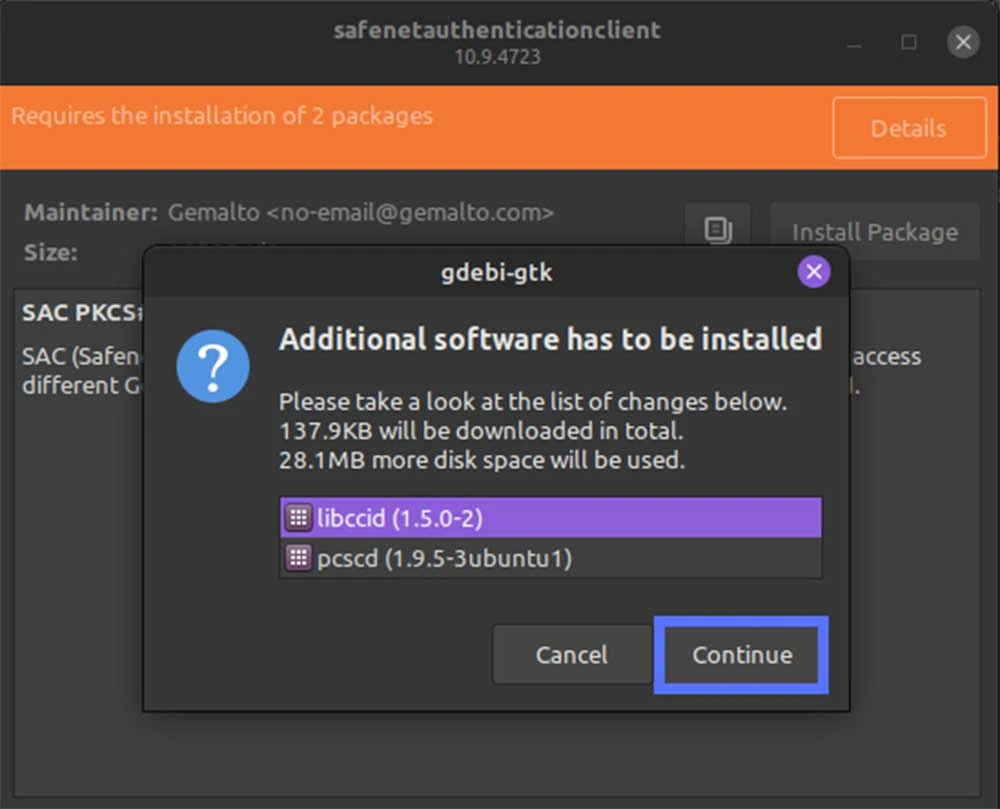The width and height of the screenshot is (1000, 809).
Task: Click the Install Package button
Action: (x=874, y=231)
